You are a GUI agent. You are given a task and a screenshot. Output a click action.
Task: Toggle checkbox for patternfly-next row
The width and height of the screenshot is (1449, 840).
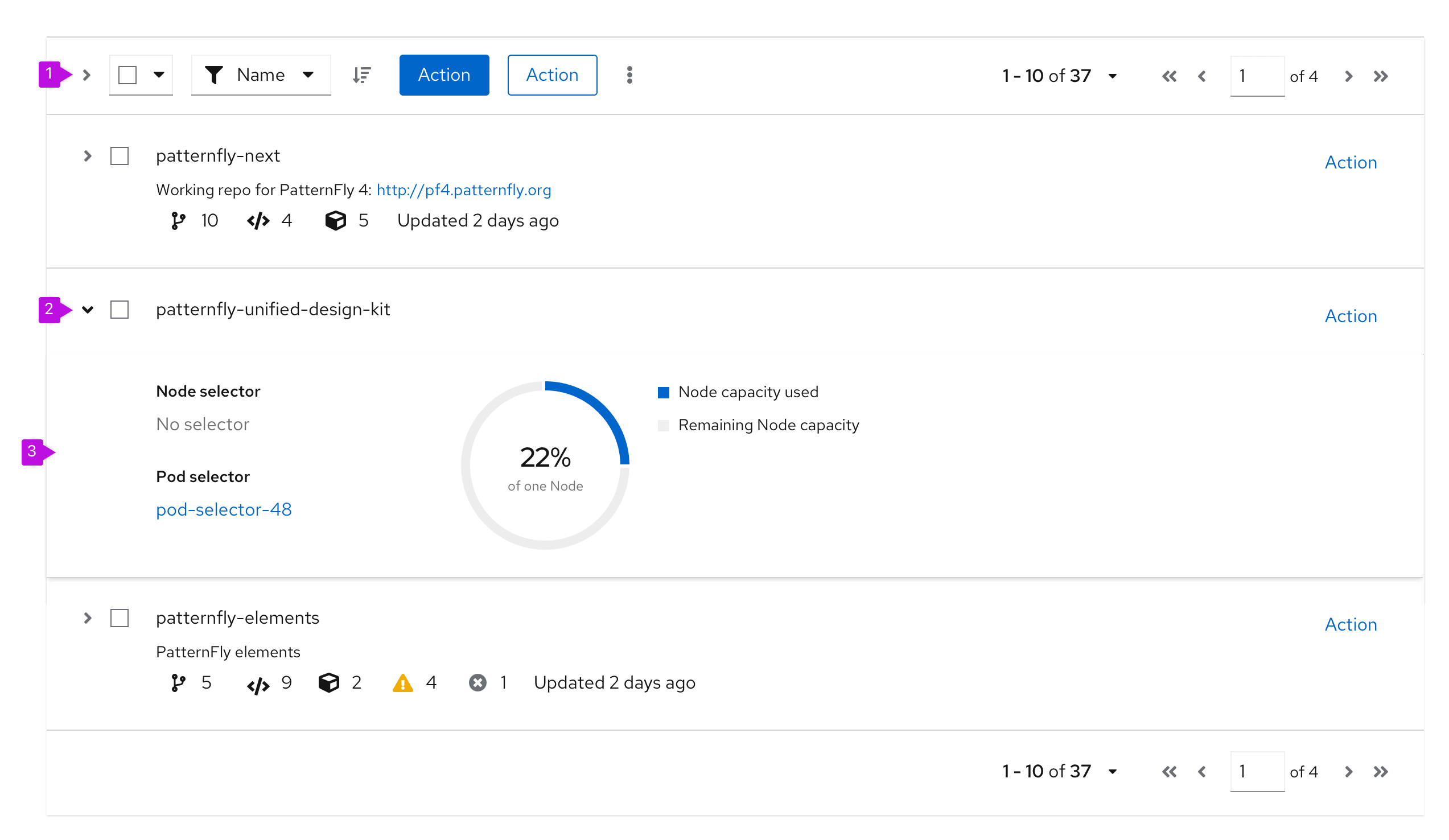coord(120,155)
